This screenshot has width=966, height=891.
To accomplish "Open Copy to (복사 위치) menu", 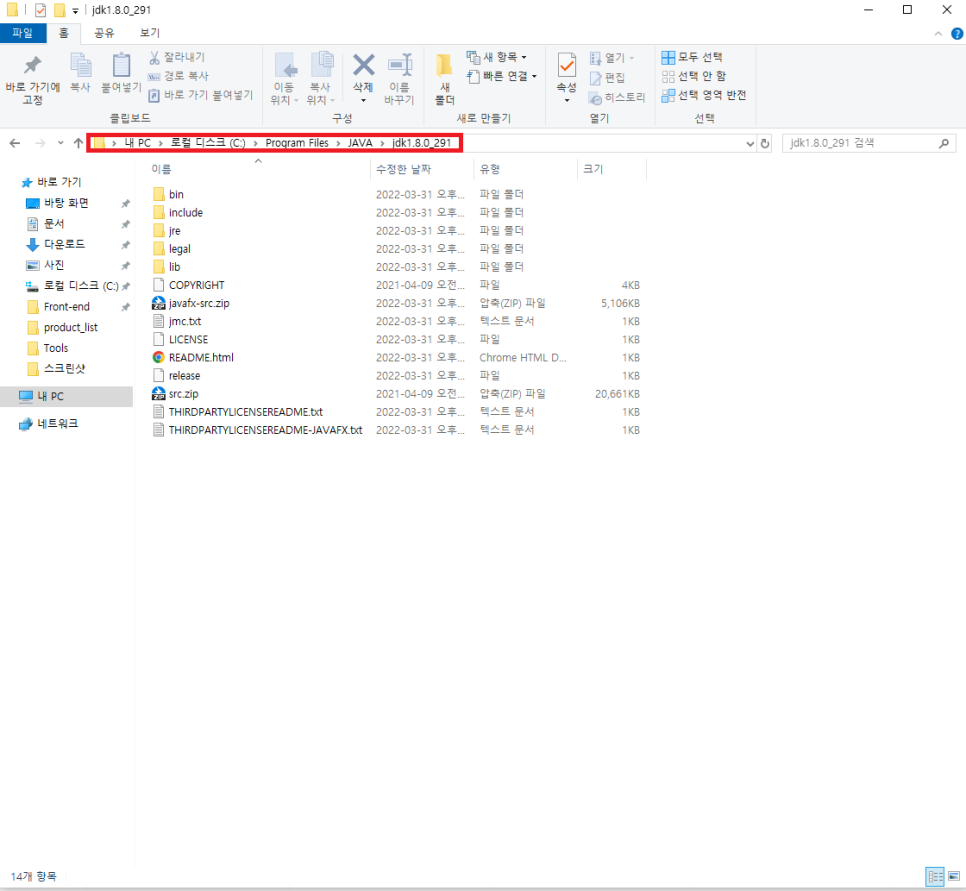I will click(320, 79).
